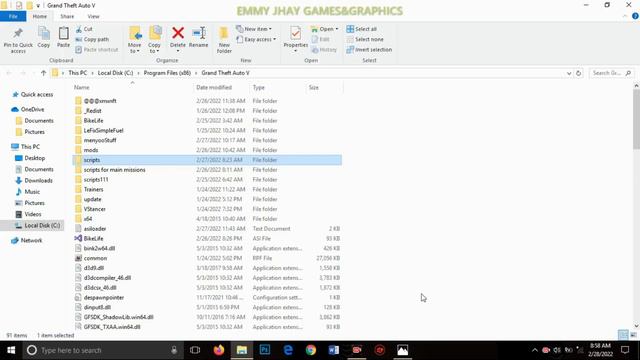640x360 pixels.
Task: Refresh the address bar location
Action: [578, 73]
